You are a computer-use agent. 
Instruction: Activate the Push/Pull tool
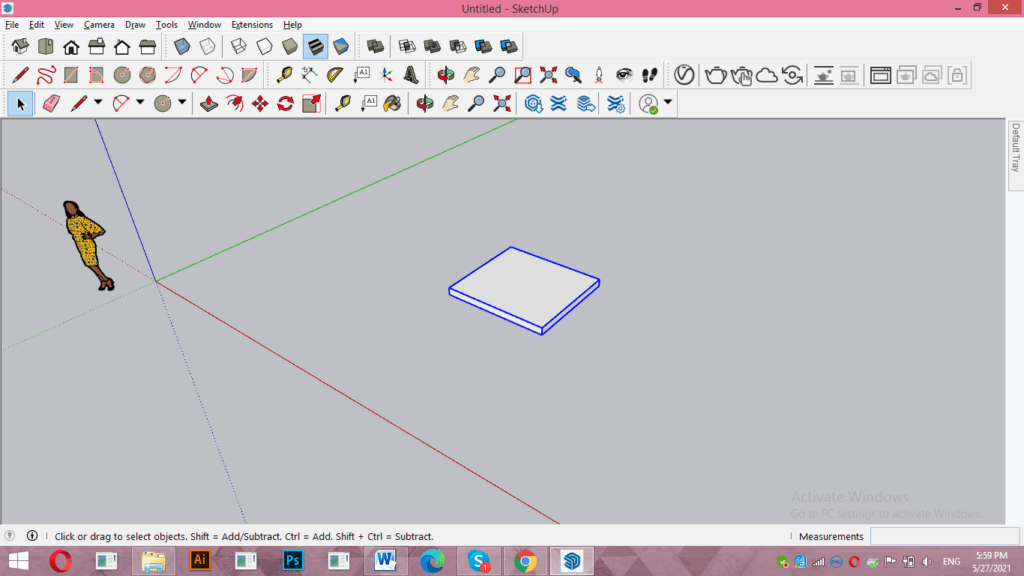pyautogui.click(x=211, y=103)
